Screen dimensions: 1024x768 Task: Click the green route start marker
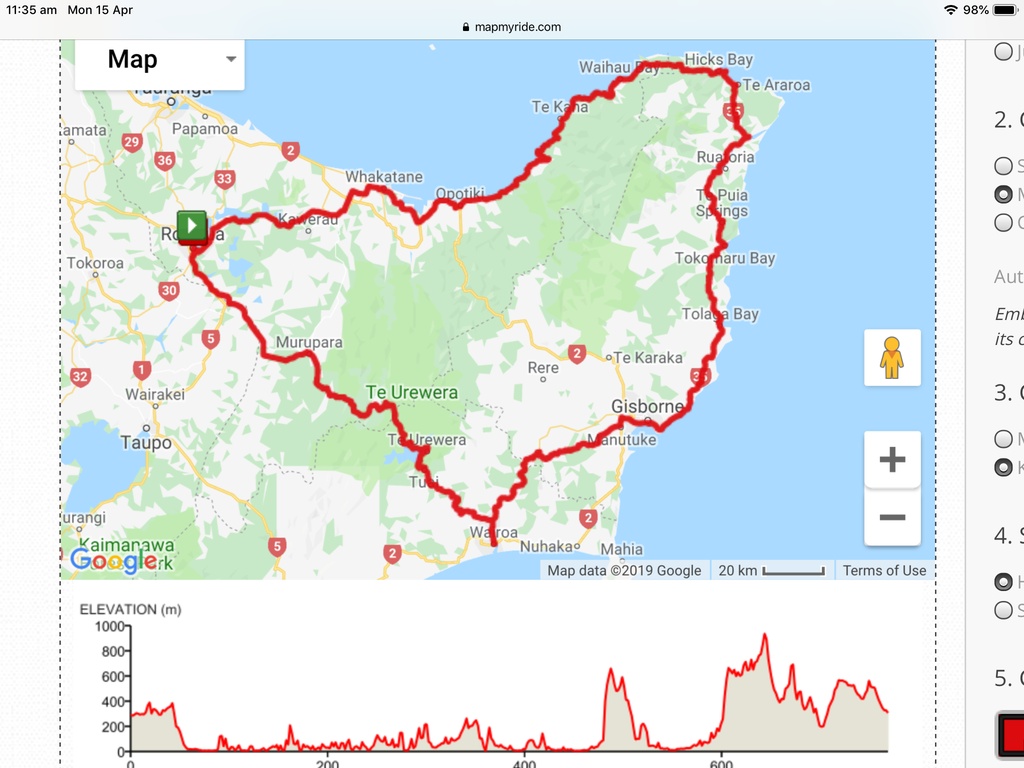coord(191,226)
